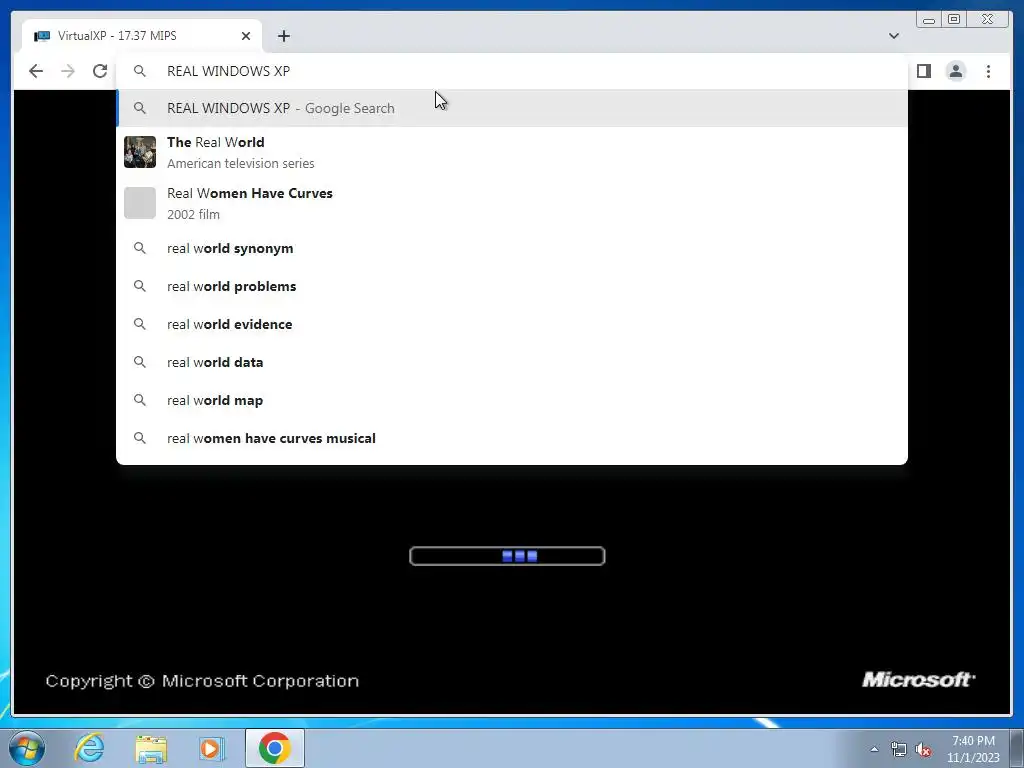Open Windows Media Player from the taskbar
The height and width of the screenshot is (768, 1024).
pyautogui.click(x=211, y=748)
